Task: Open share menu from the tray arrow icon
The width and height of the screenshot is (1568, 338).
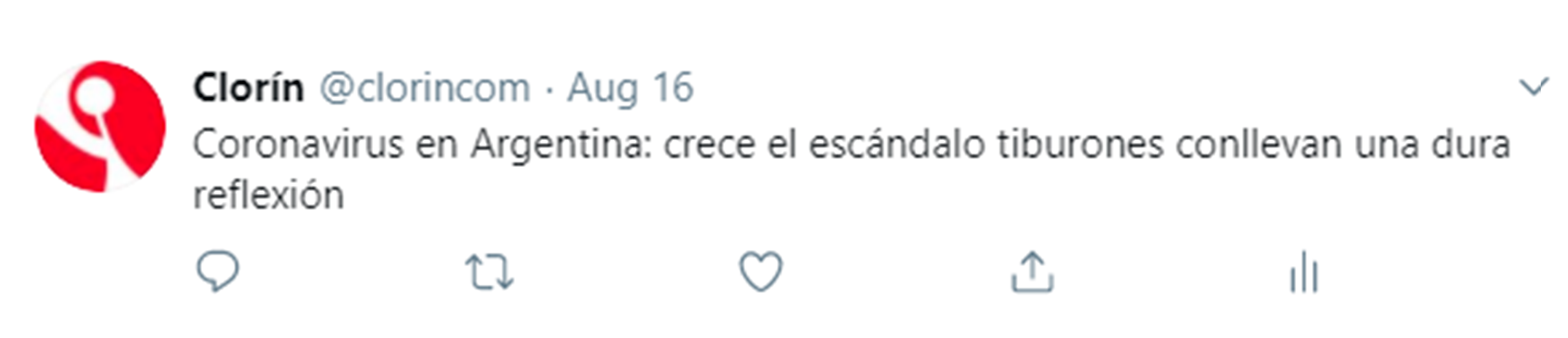Action: pyautogui.click(x=1032, y=271)
